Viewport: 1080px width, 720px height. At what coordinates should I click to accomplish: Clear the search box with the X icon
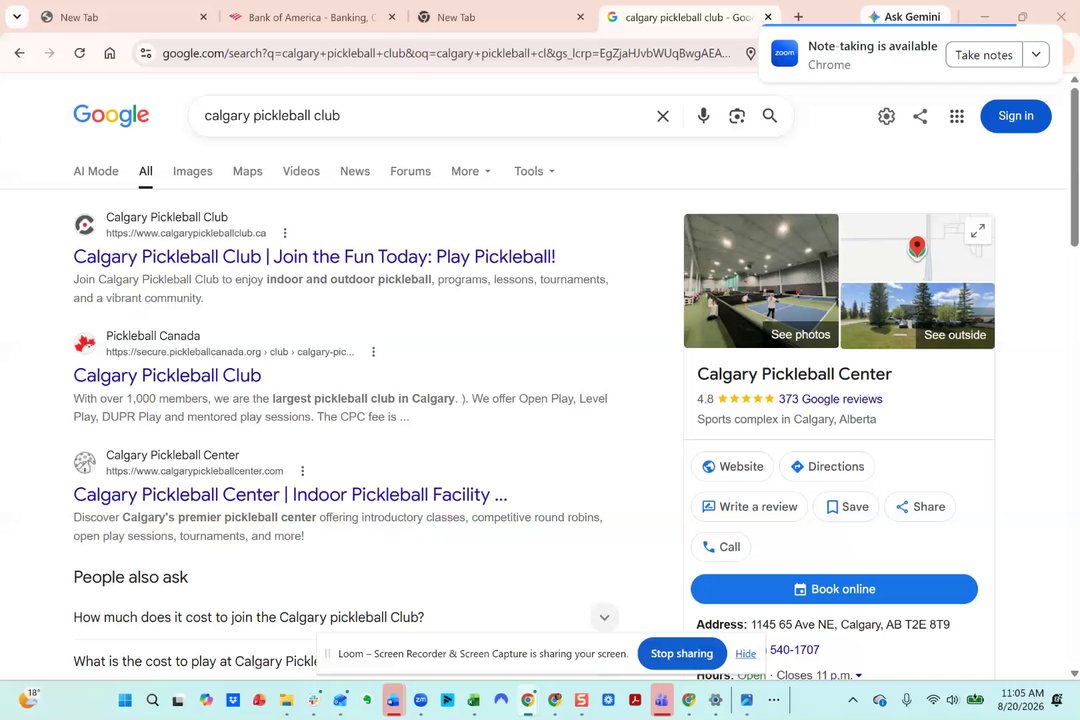point(663,116)
